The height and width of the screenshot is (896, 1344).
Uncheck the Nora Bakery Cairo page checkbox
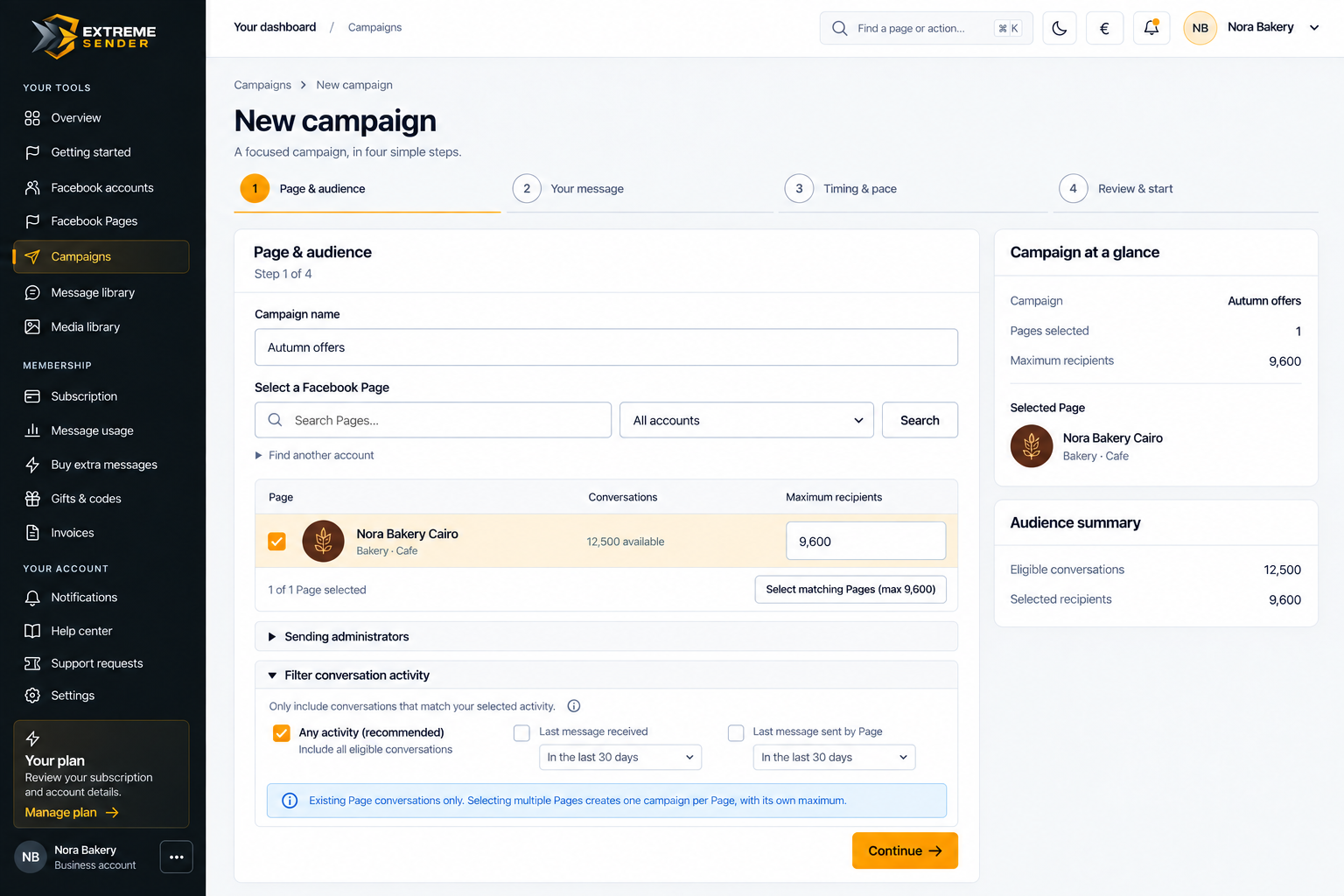(x=276, y=542)
